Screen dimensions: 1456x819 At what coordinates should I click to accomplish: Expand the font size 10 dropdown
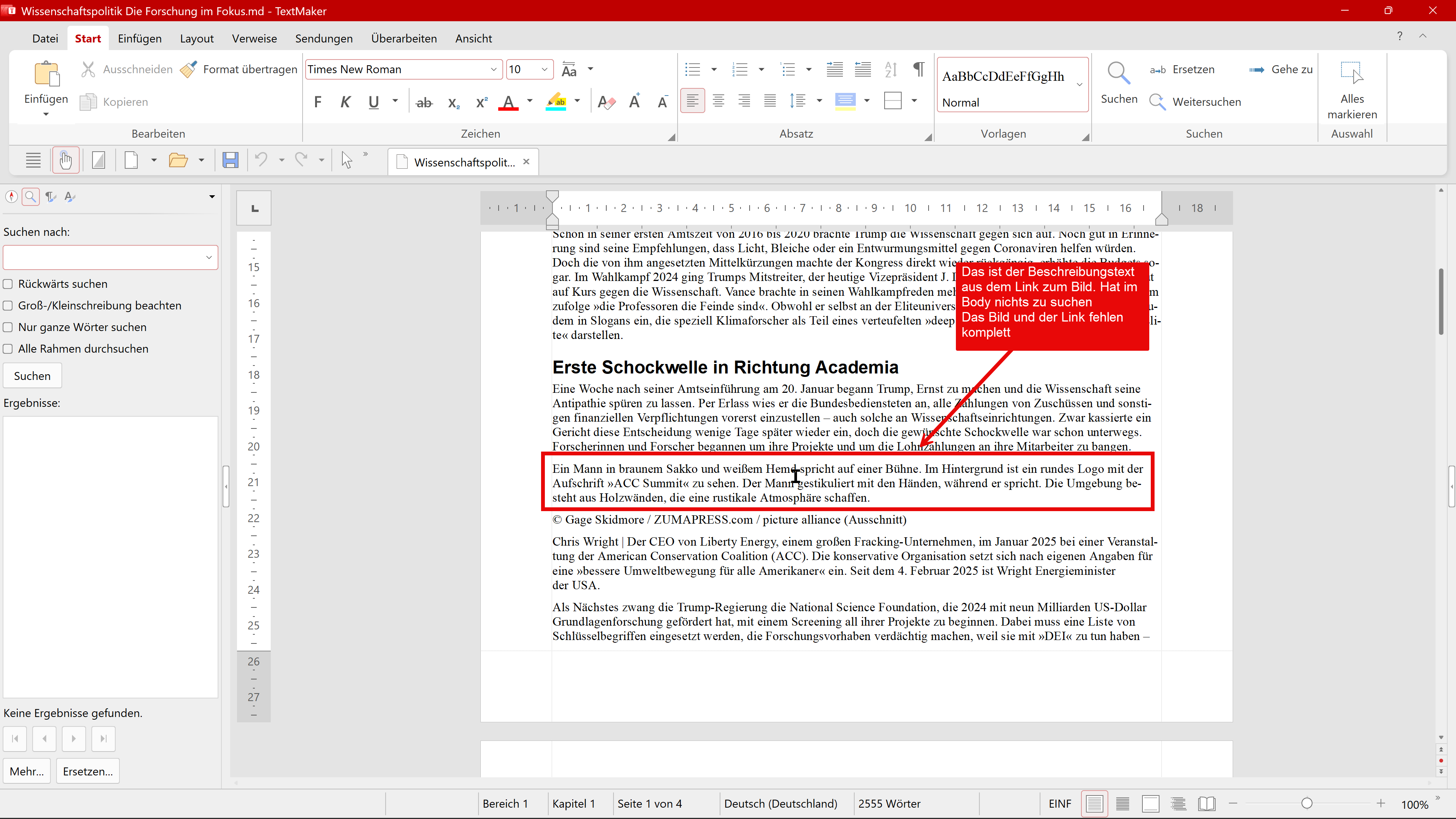(544, 69)
